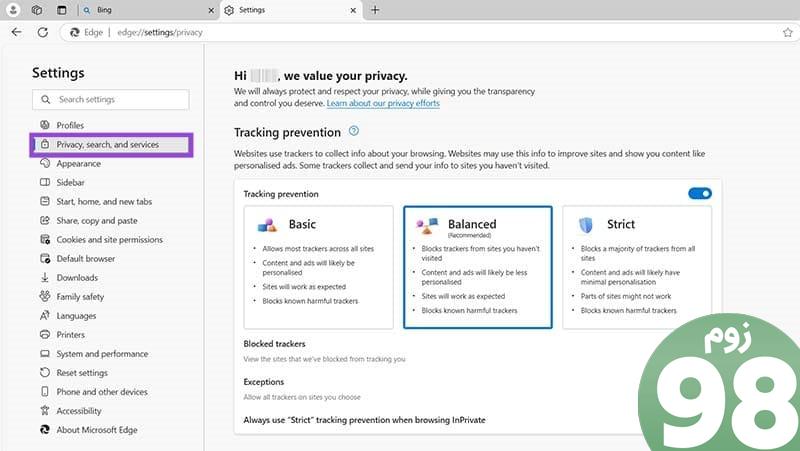Screen dimensions: 800x451
Task: Follow Learn about our privacy efforts link
Action: 383,103
